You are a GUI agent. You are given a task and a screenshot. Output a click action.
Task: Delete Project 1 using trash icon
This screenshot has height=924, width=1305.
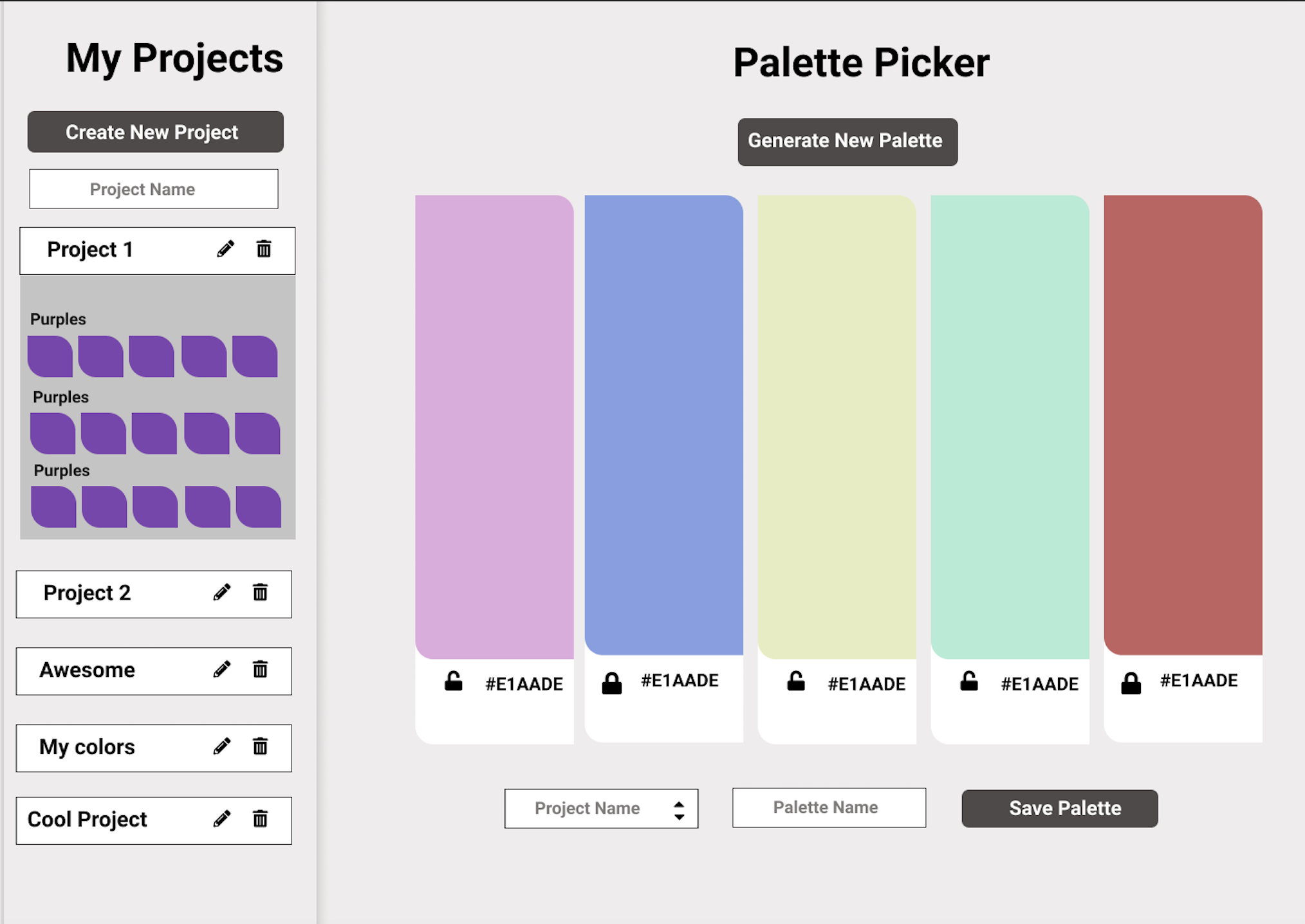pos(264,250)
